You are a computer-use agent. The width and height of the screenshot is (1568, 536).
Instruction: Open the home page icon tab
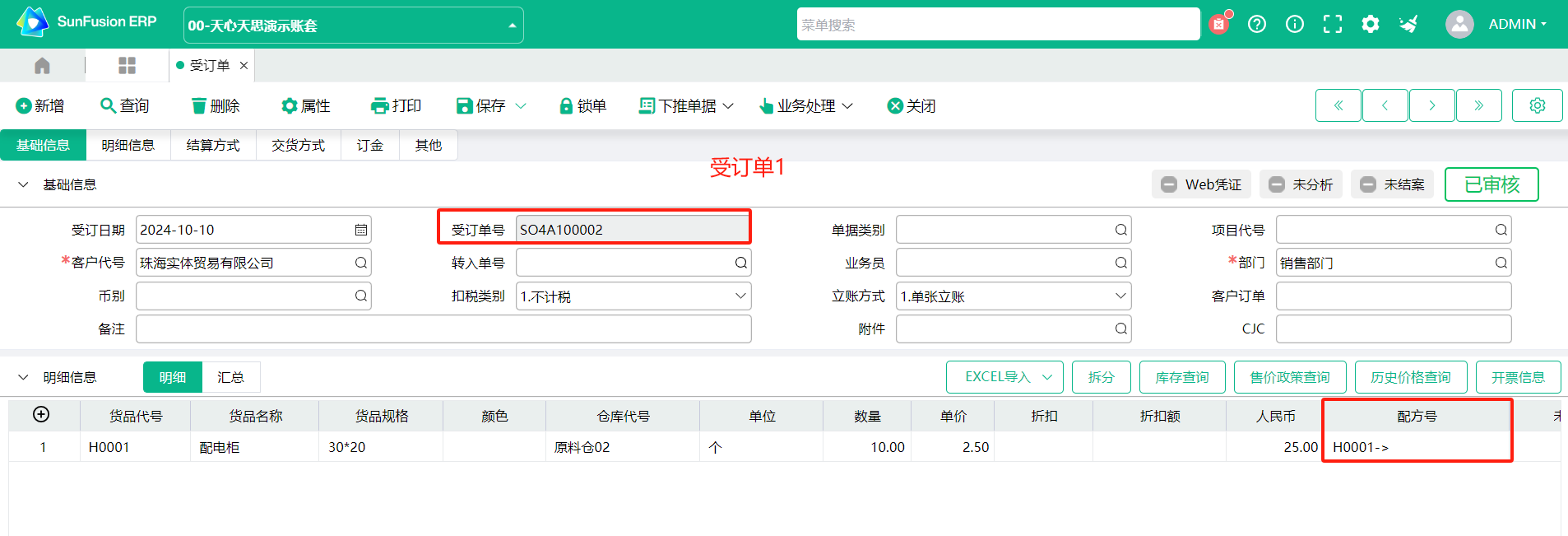42,65
